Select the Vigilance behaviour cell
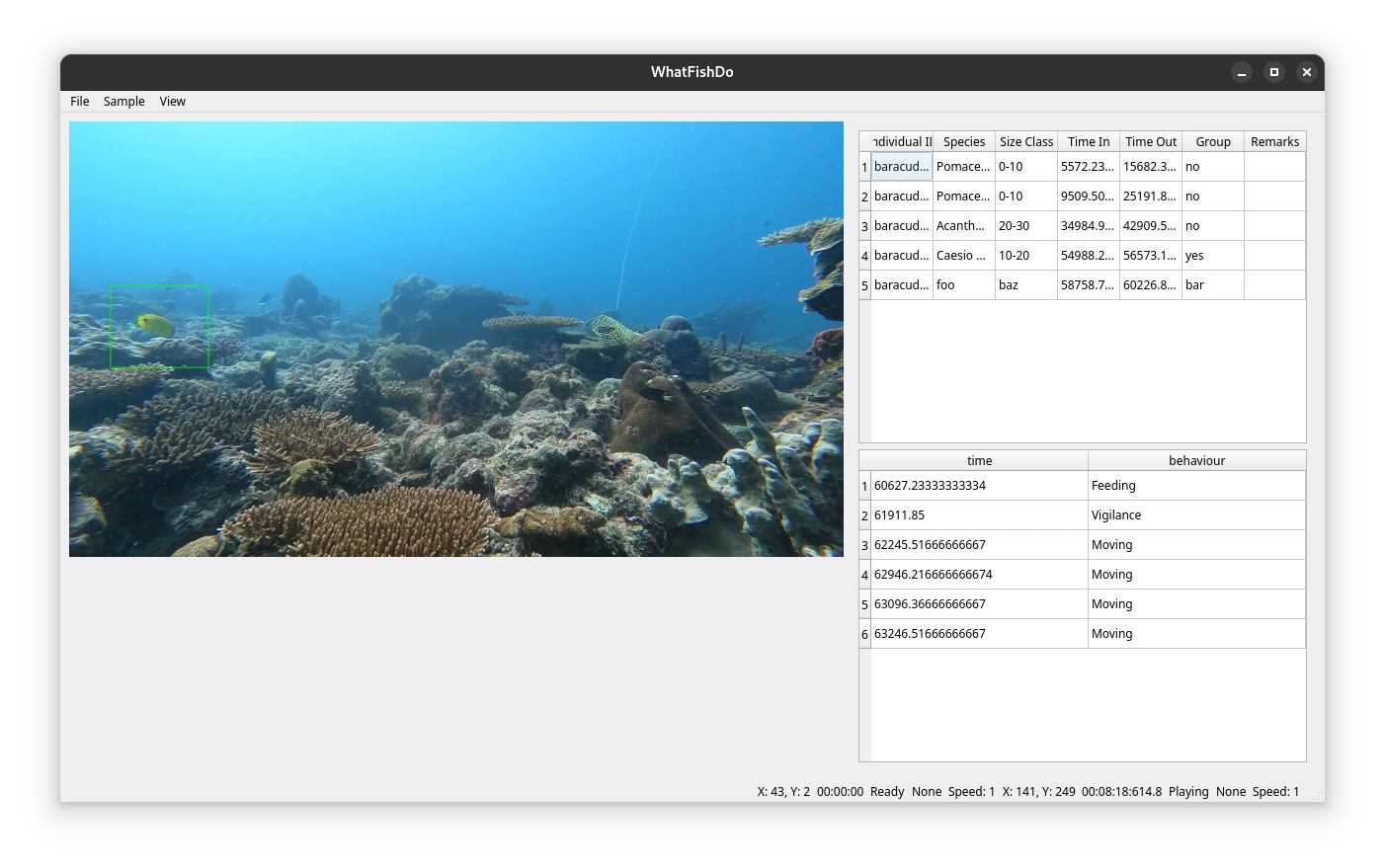1385x868 pixels. coord(1195,515)
